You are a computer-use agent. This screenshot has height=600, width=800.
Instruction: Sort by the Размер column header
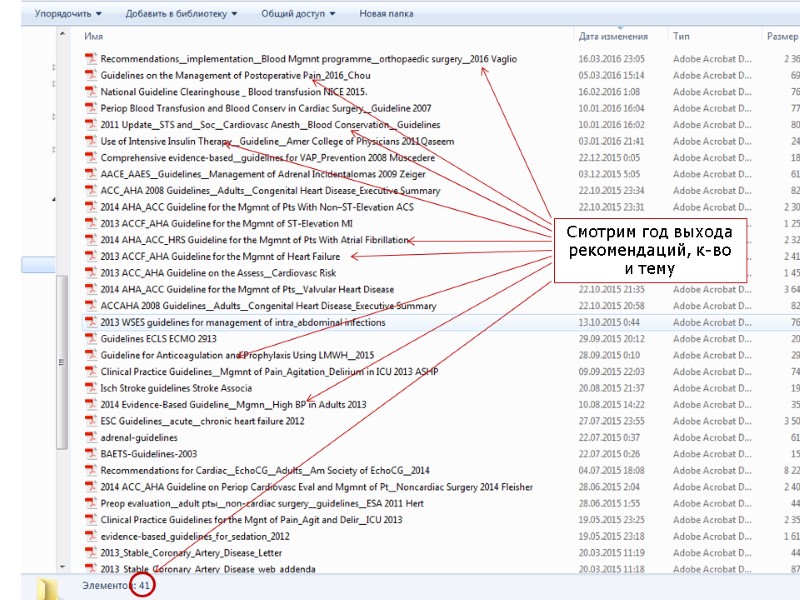tap(782, 36)
